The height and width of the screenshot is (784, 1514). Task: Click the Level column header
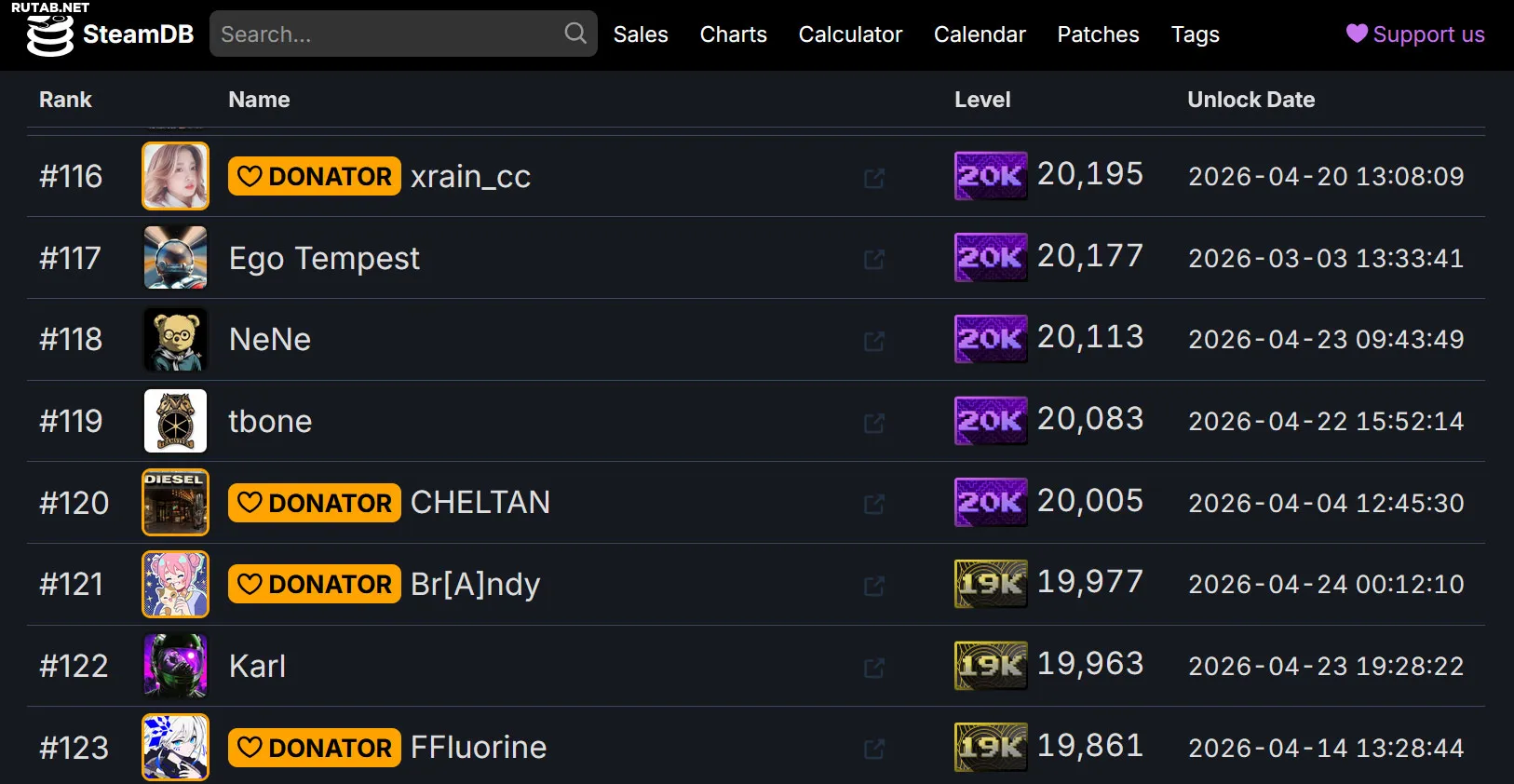[981, 100]
